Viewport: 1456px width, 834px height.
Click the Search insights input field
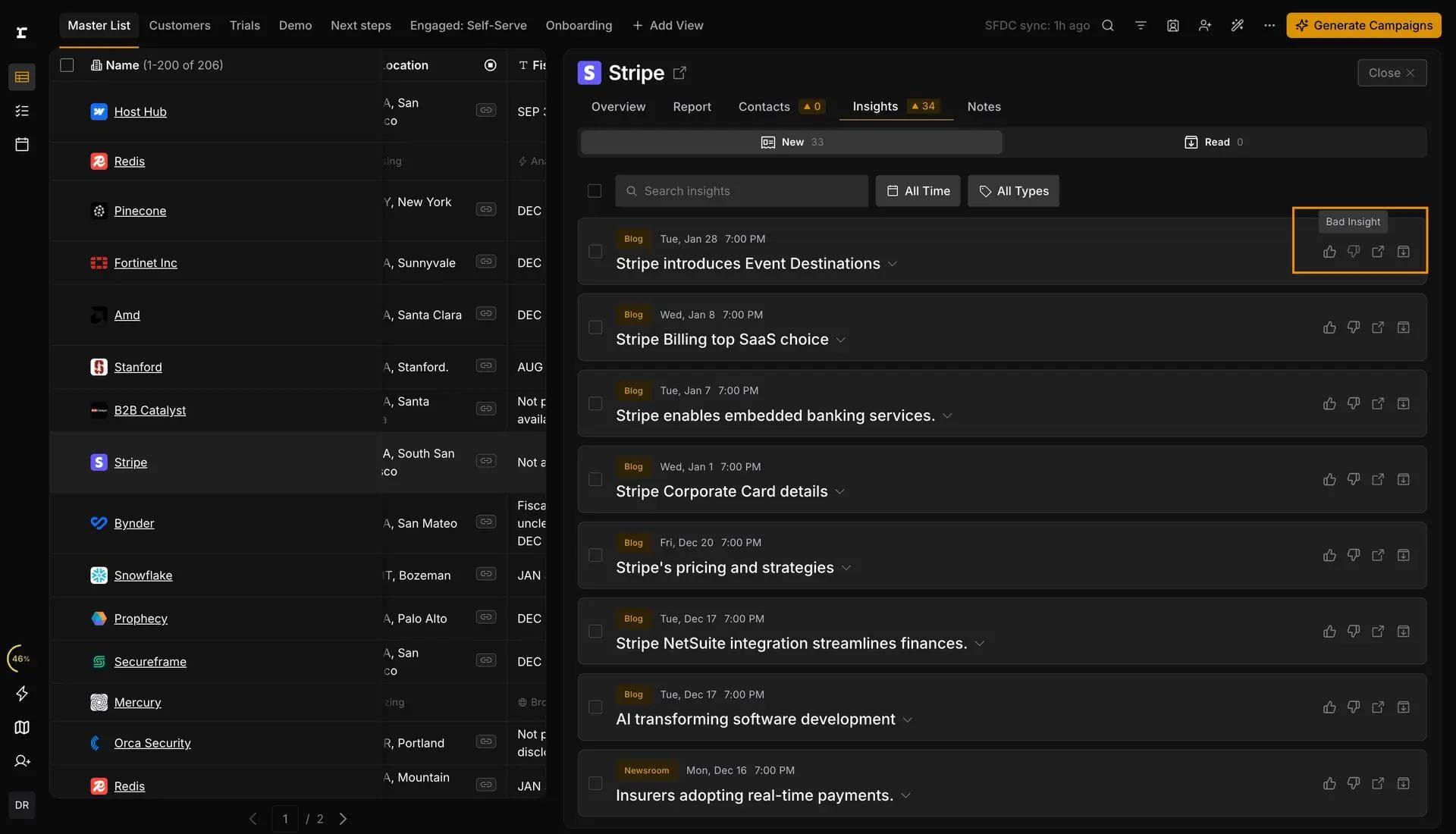pos(743,191)
